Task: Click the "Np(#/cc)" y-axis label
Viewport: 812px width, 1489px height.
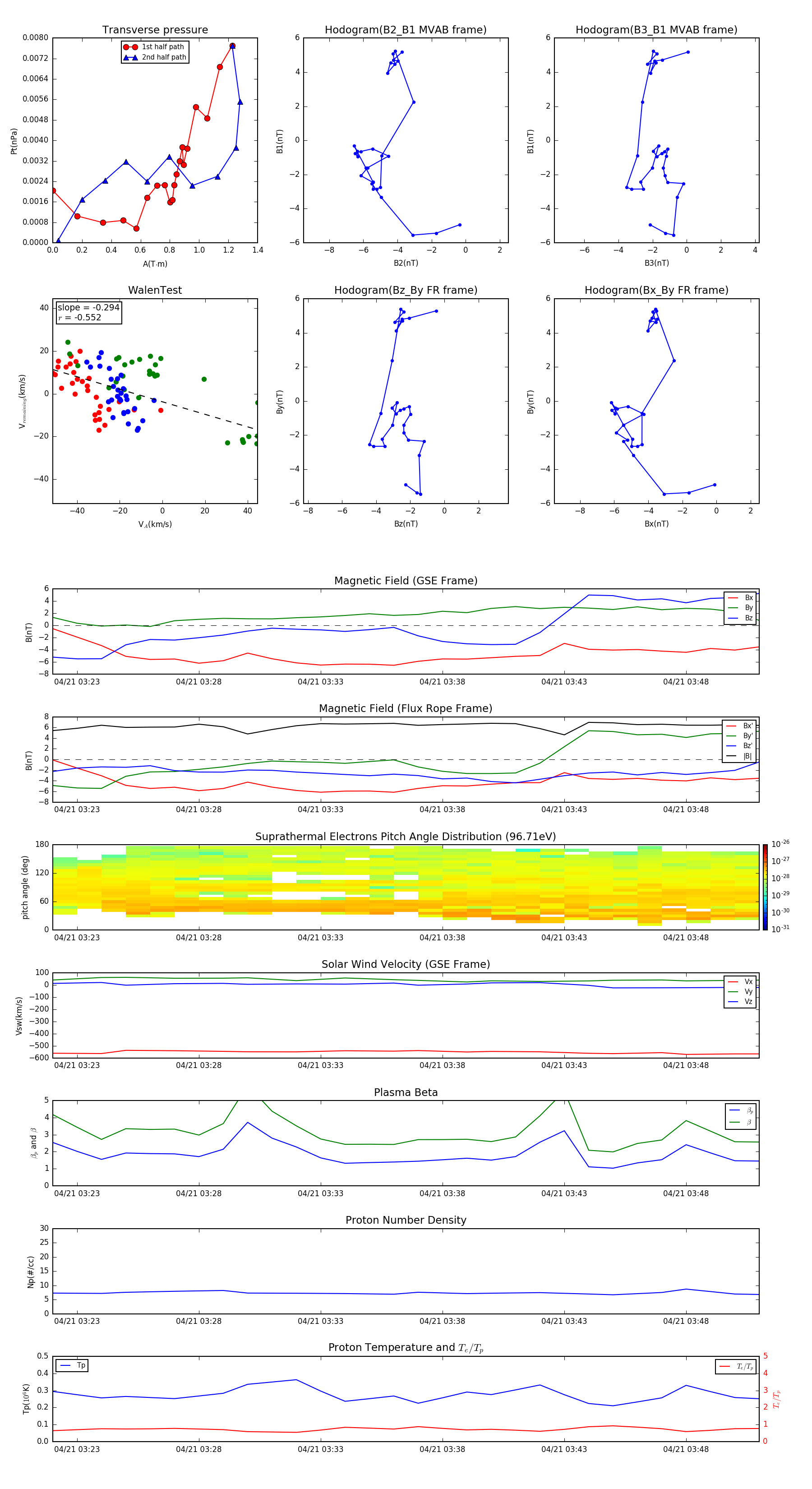Action: pyautogui.click(x=31, y=1272)
